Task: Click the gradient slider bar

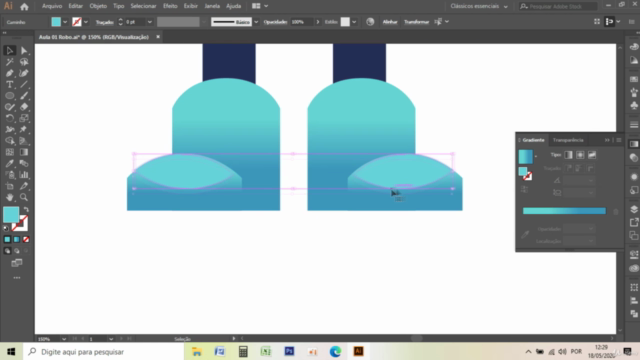Action: tap(564, 211)
